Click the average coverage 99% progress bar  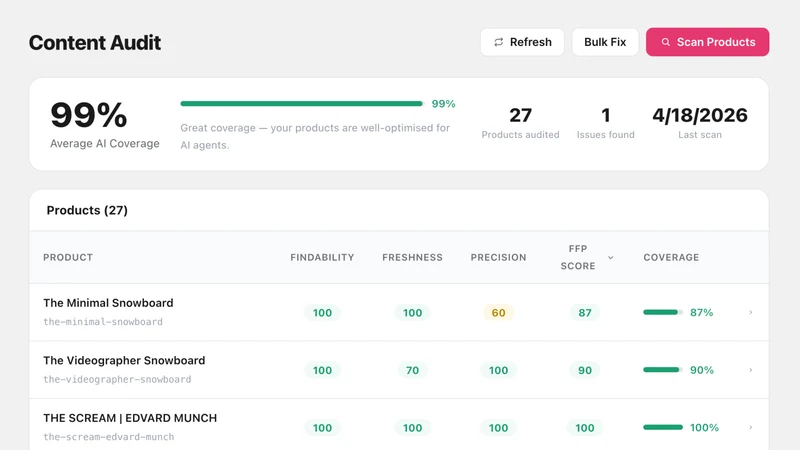tap(302, 104)
